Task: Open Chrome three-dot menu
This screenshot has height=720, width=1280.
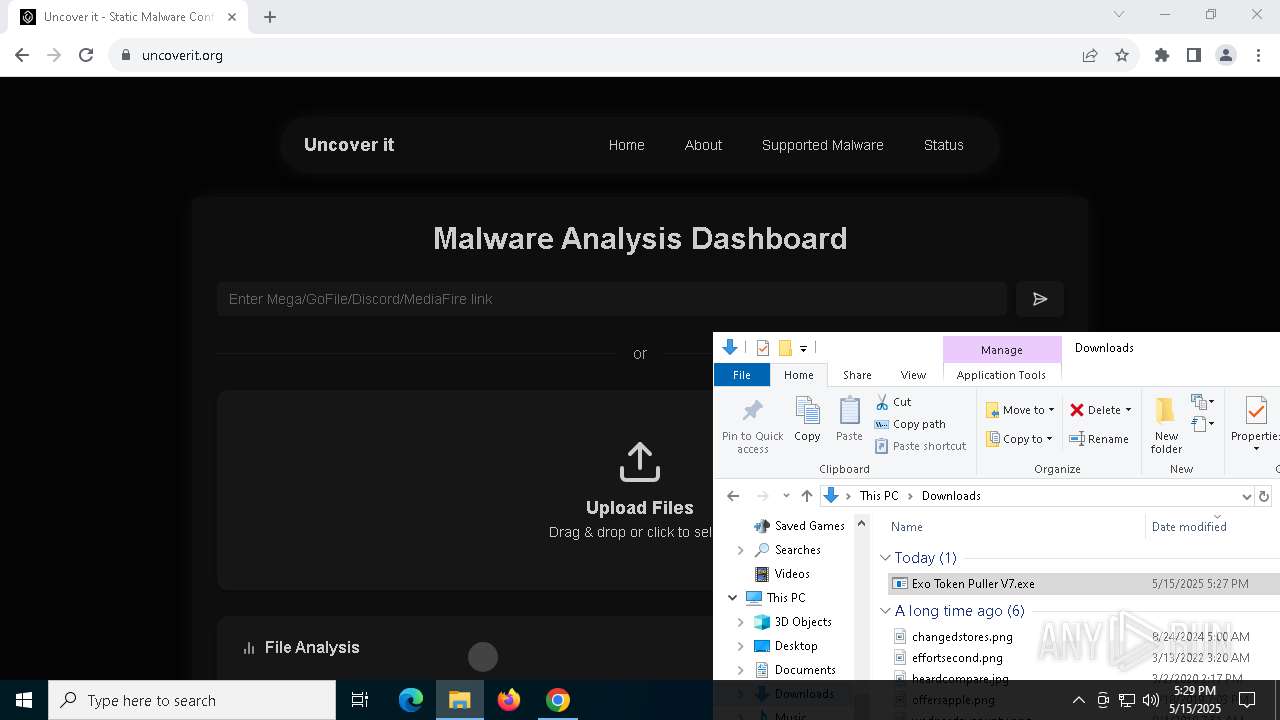Action: click(1258, 55)
